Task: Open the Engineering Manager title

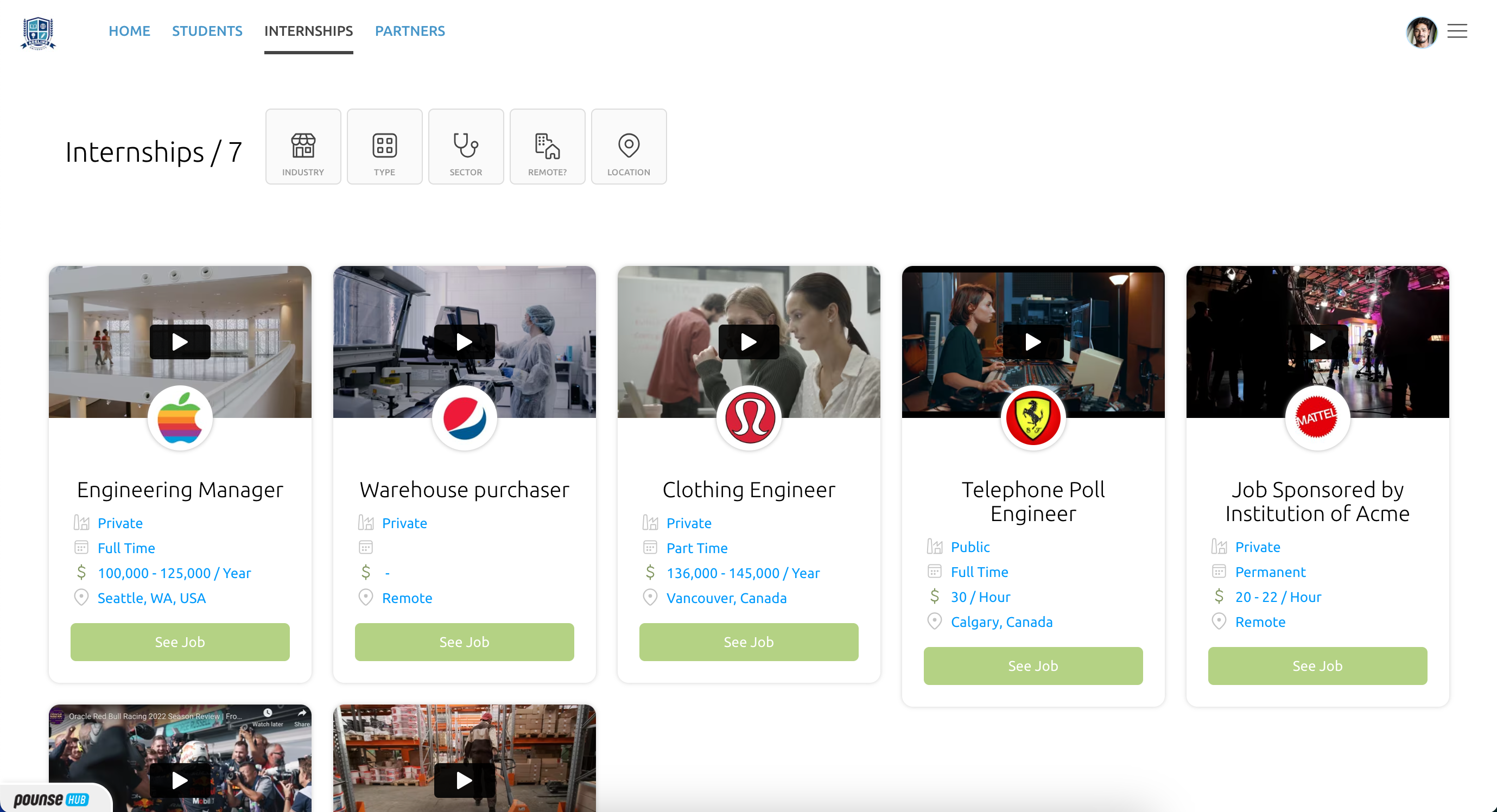Action: (180, 490)
